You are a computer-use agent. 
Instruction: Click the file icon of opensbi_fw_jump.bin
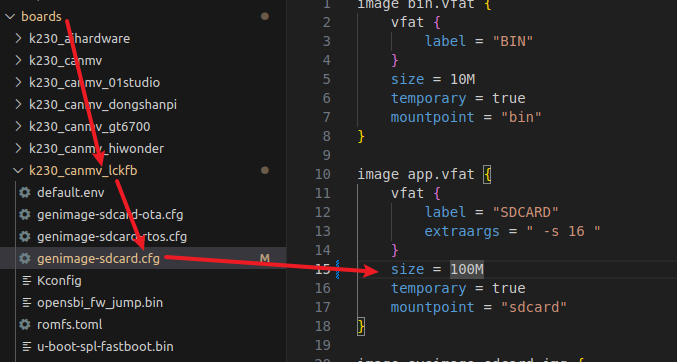pyautogui.click(x=27, y=303)
